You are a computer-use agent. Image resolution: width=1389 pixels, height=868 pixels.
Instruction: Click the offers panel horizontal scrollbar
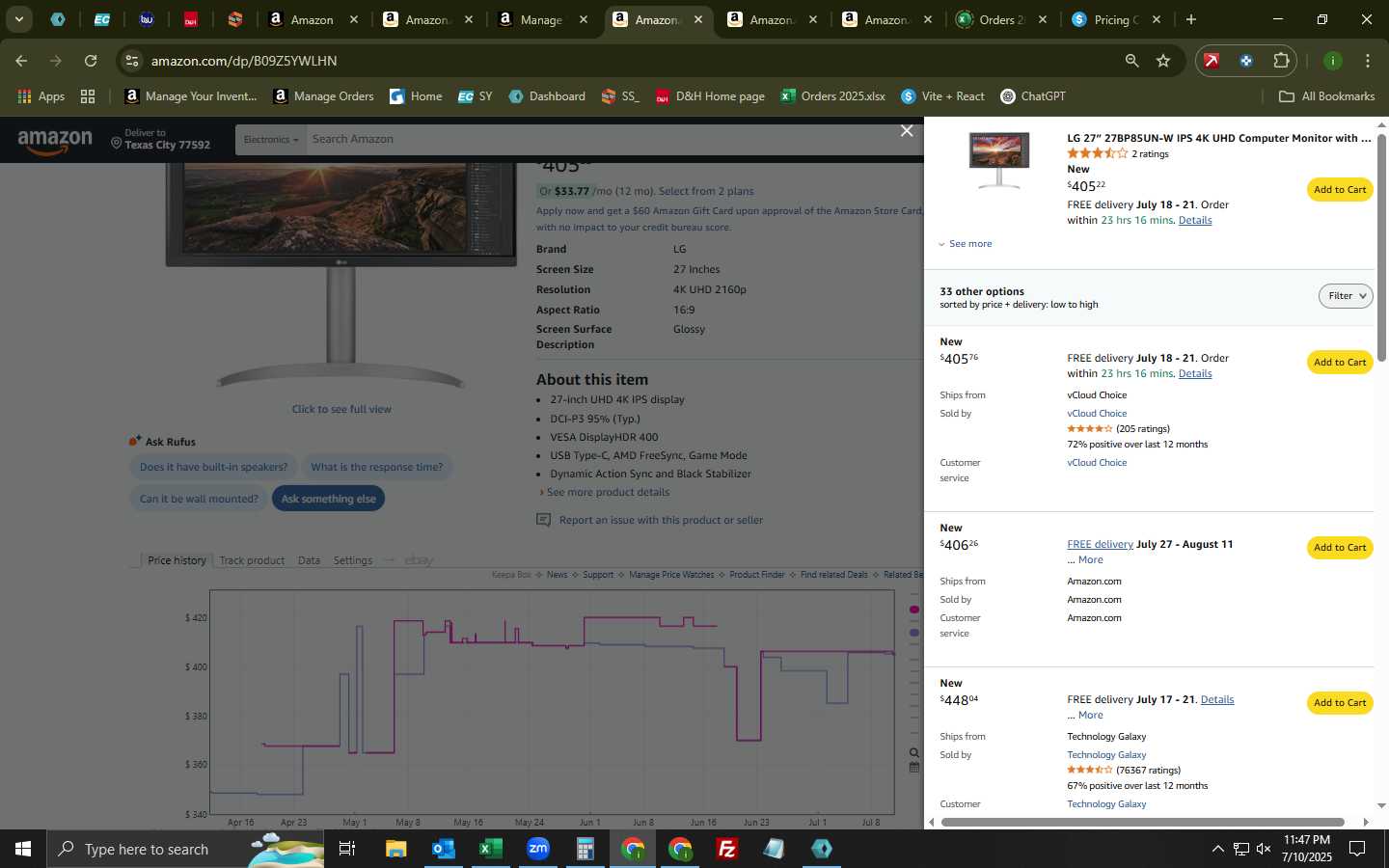coord(1142,823)
